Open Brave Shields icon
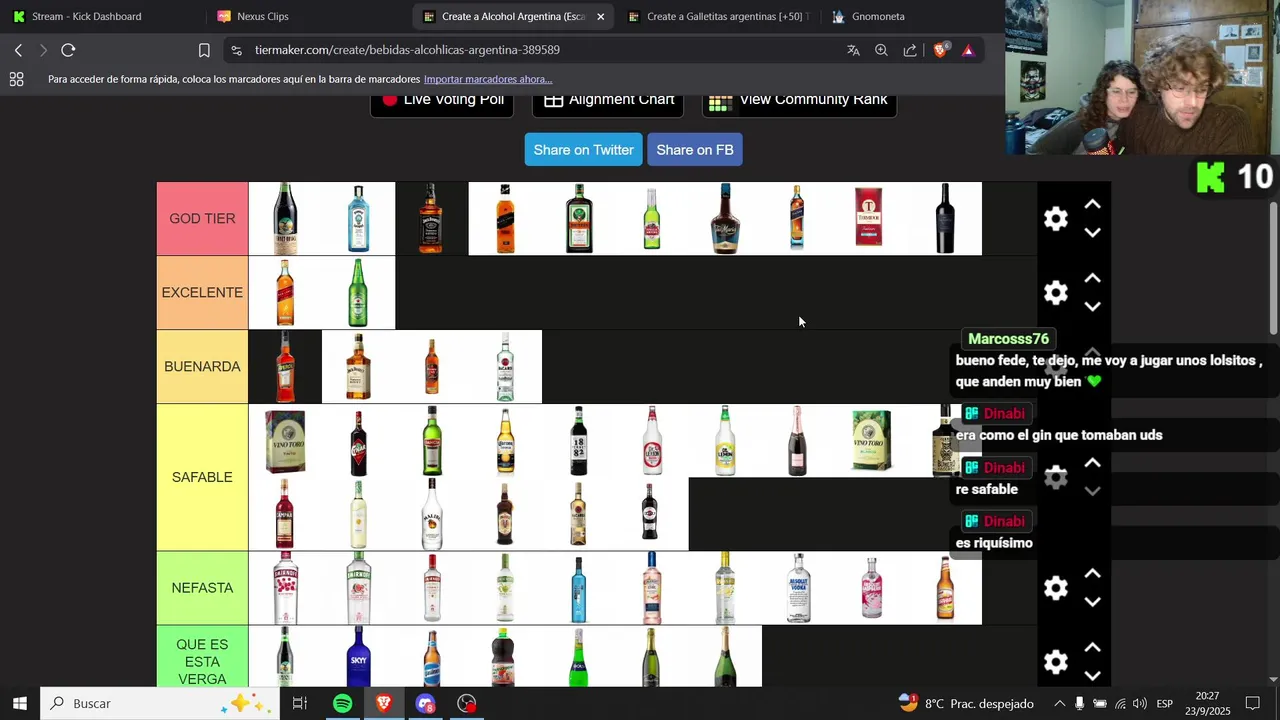Image resolution: width=1280 pixels, height=720 pixels. [940, 50]
